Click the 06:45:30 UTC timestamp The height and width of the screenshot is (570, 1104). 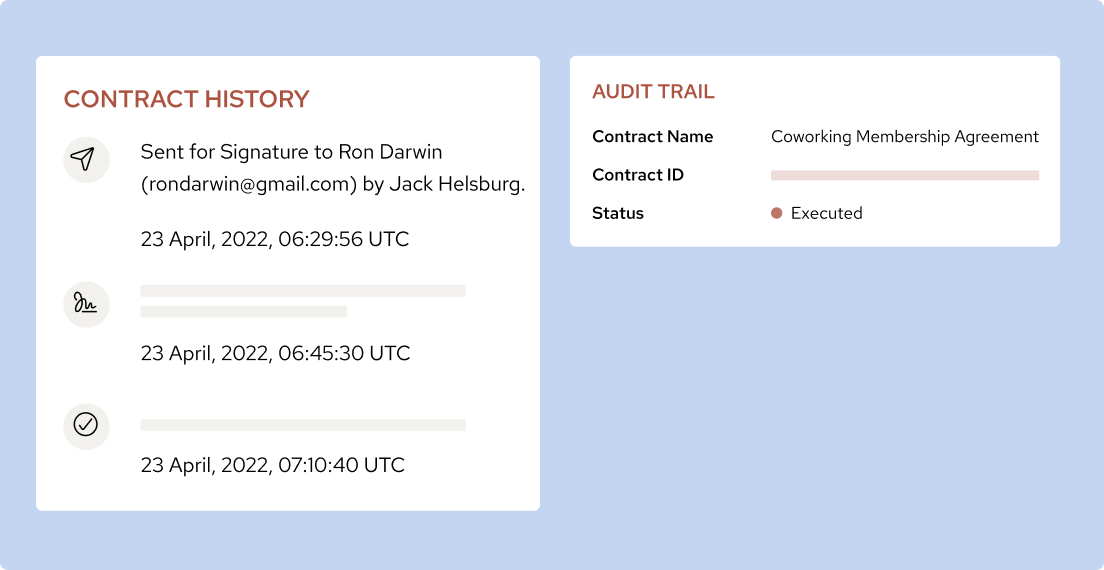[275, 353]
